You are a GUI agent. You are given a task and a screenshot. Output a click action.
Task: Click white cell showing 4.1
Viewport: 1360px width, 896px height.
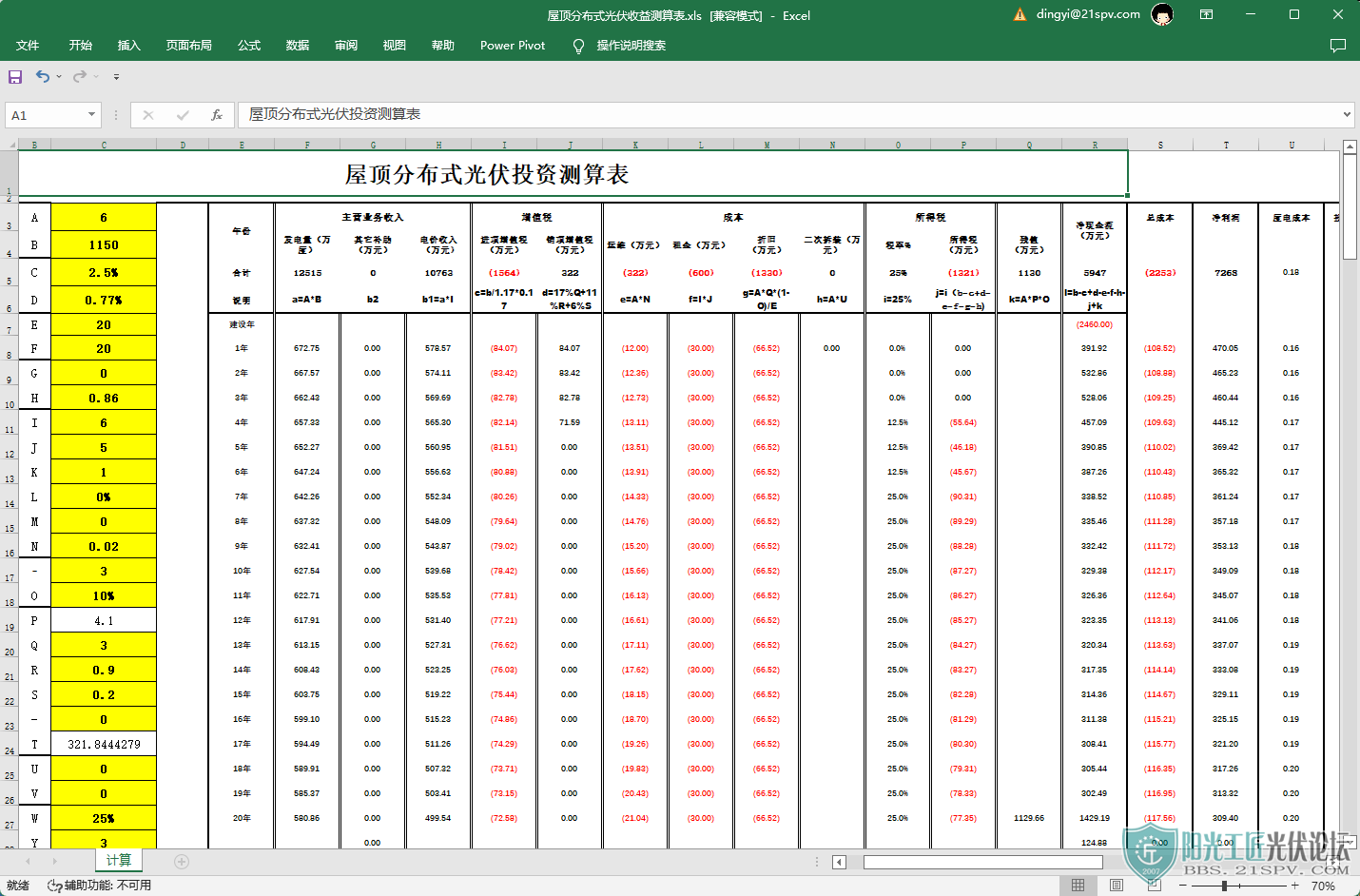click(x=104, y=620)
